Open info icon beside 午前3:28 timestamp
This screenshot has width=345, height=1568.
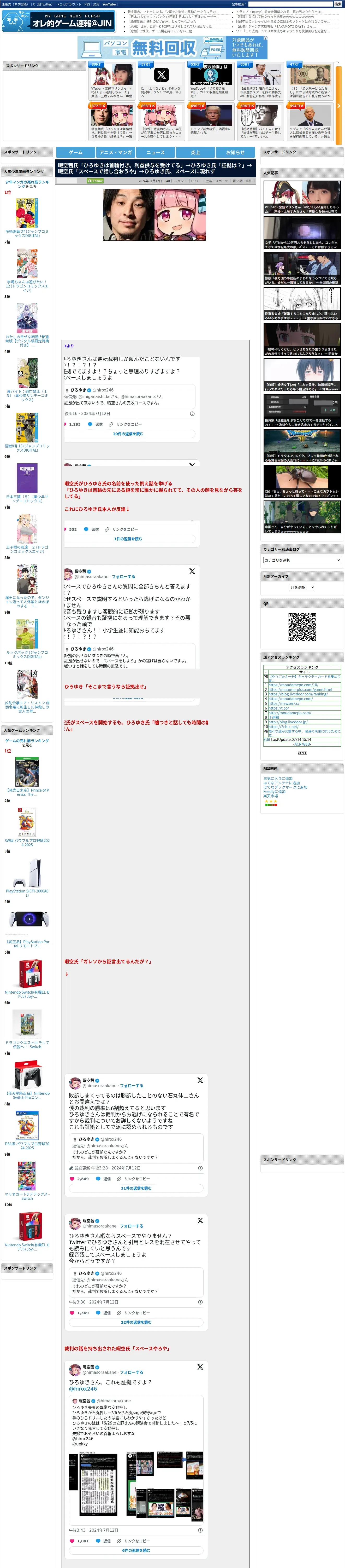point(200,1168)
